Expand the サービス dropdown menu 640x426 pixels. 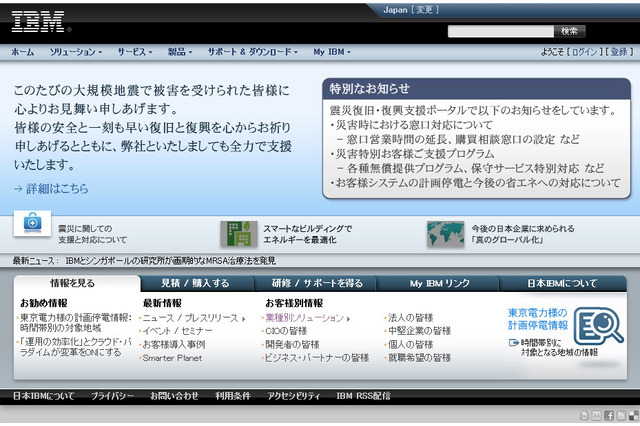point(135,52)
